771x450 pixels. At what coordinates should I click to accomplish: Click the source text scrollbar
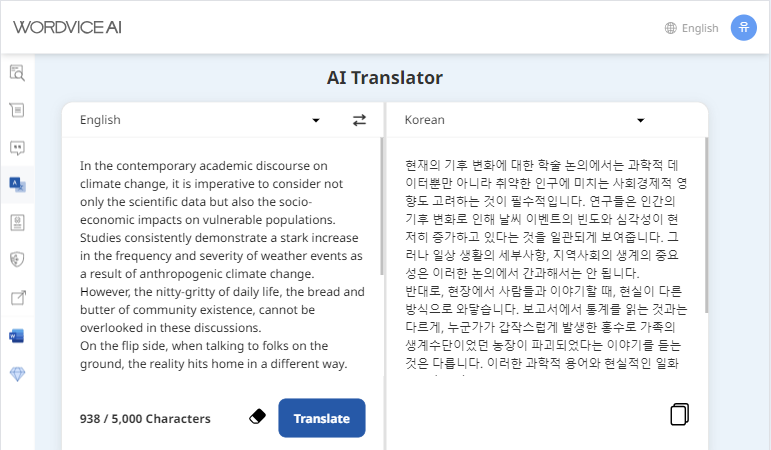tap(381, 210)
